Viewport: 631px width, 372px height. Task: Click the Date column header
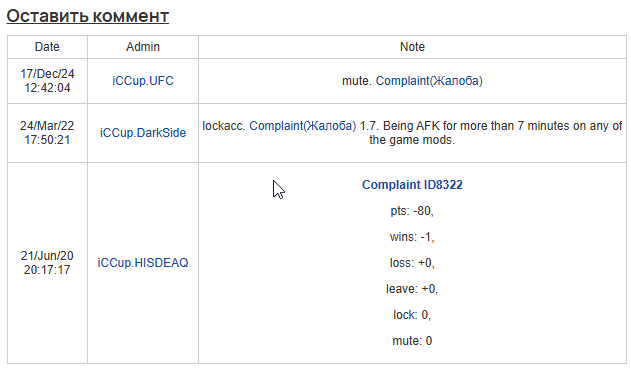click(47, 47)
